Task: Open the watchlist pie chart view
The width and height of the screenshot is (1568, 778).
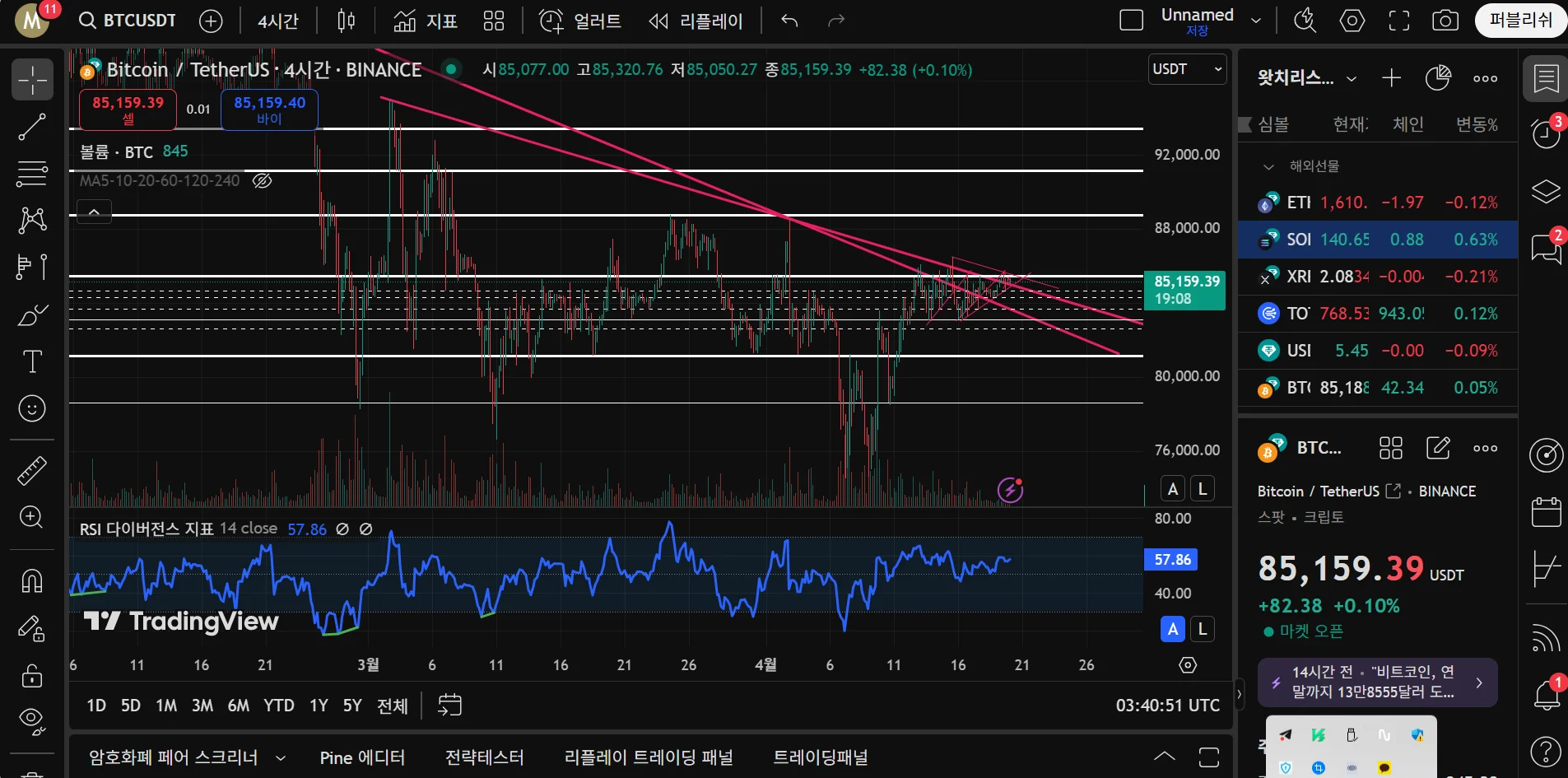Action: pyautogui.click(x=1438, y=78)
